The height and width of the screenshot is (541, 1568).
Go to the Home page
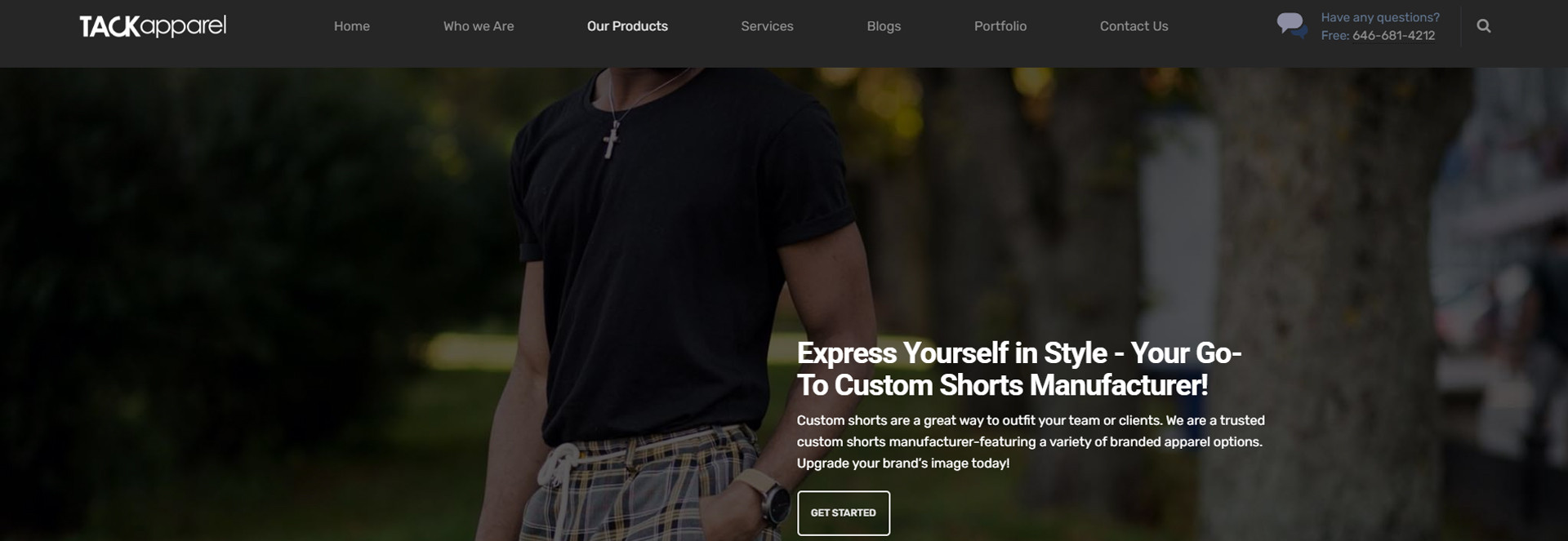click(352, 26)
